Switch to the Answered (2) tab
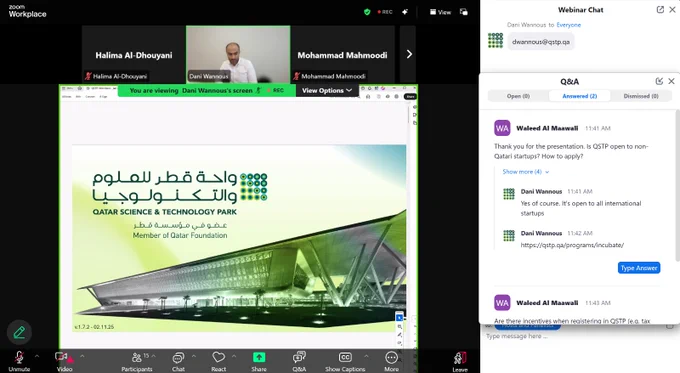Viewport: 680px width, 373px height. tap(579, 96)
